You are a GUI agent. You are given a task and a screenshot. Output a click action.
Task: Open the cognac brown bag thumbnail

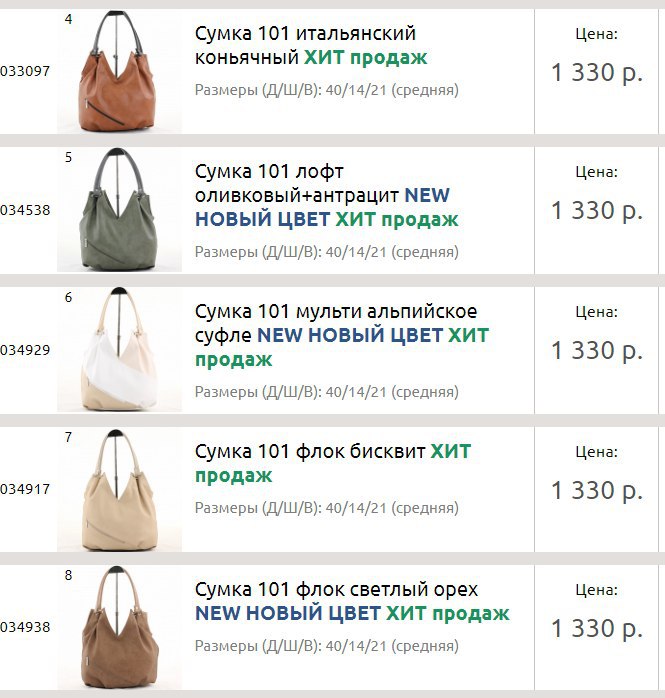pos(119,71)
